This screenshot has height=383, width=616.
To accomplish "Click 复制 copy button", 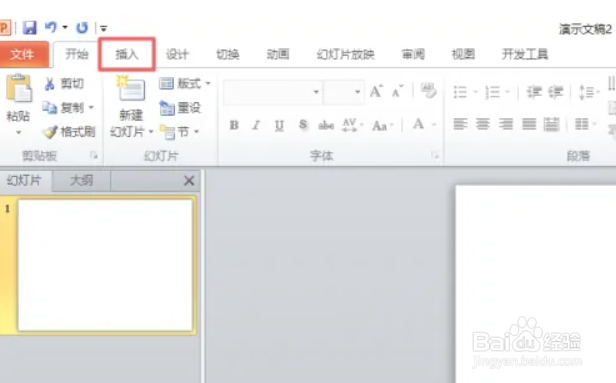I will click(63, 107).
